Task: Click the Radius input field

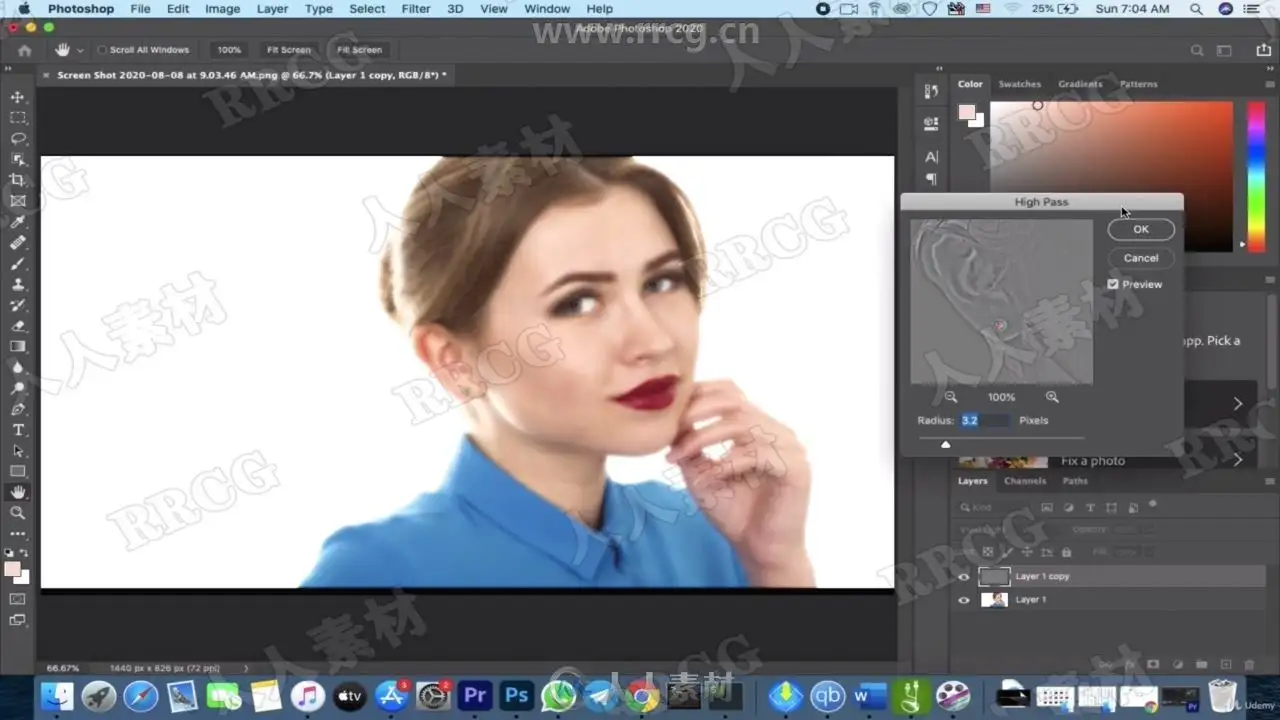Action: [985, 421]
